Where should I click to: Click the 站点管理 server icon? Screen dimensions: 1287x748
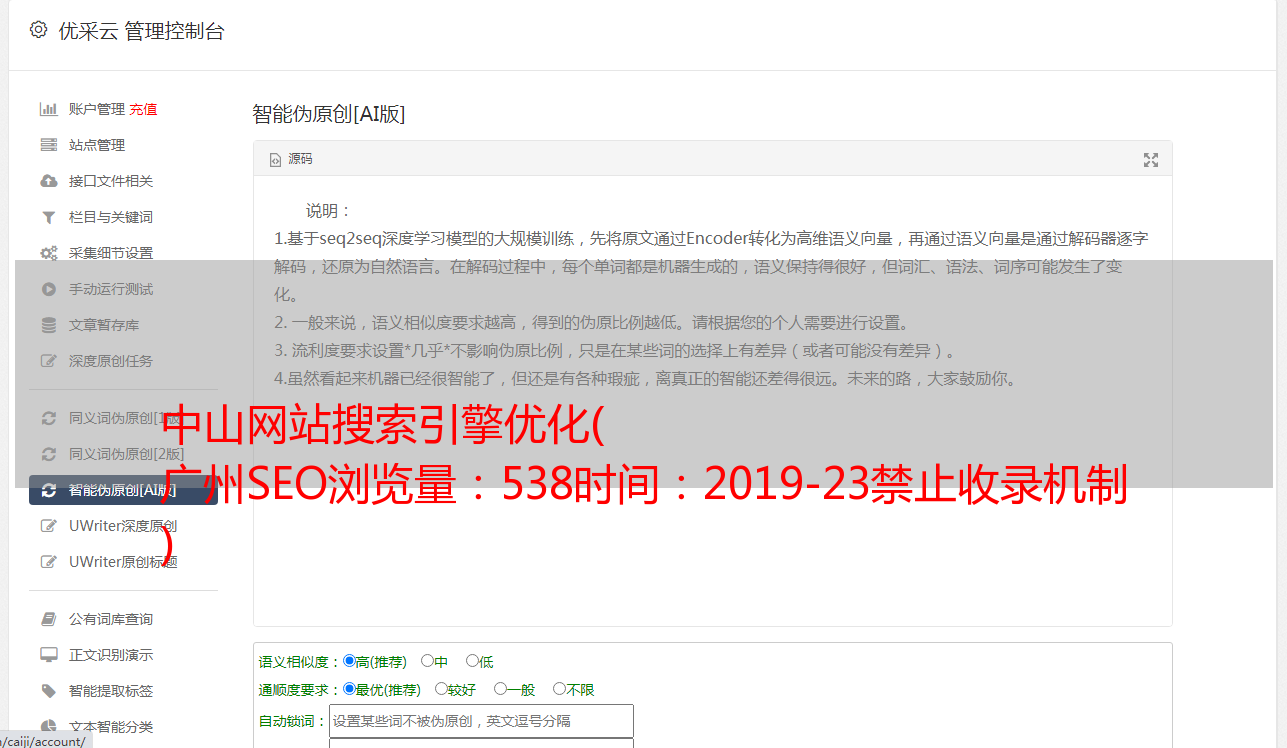coord(48,145)
